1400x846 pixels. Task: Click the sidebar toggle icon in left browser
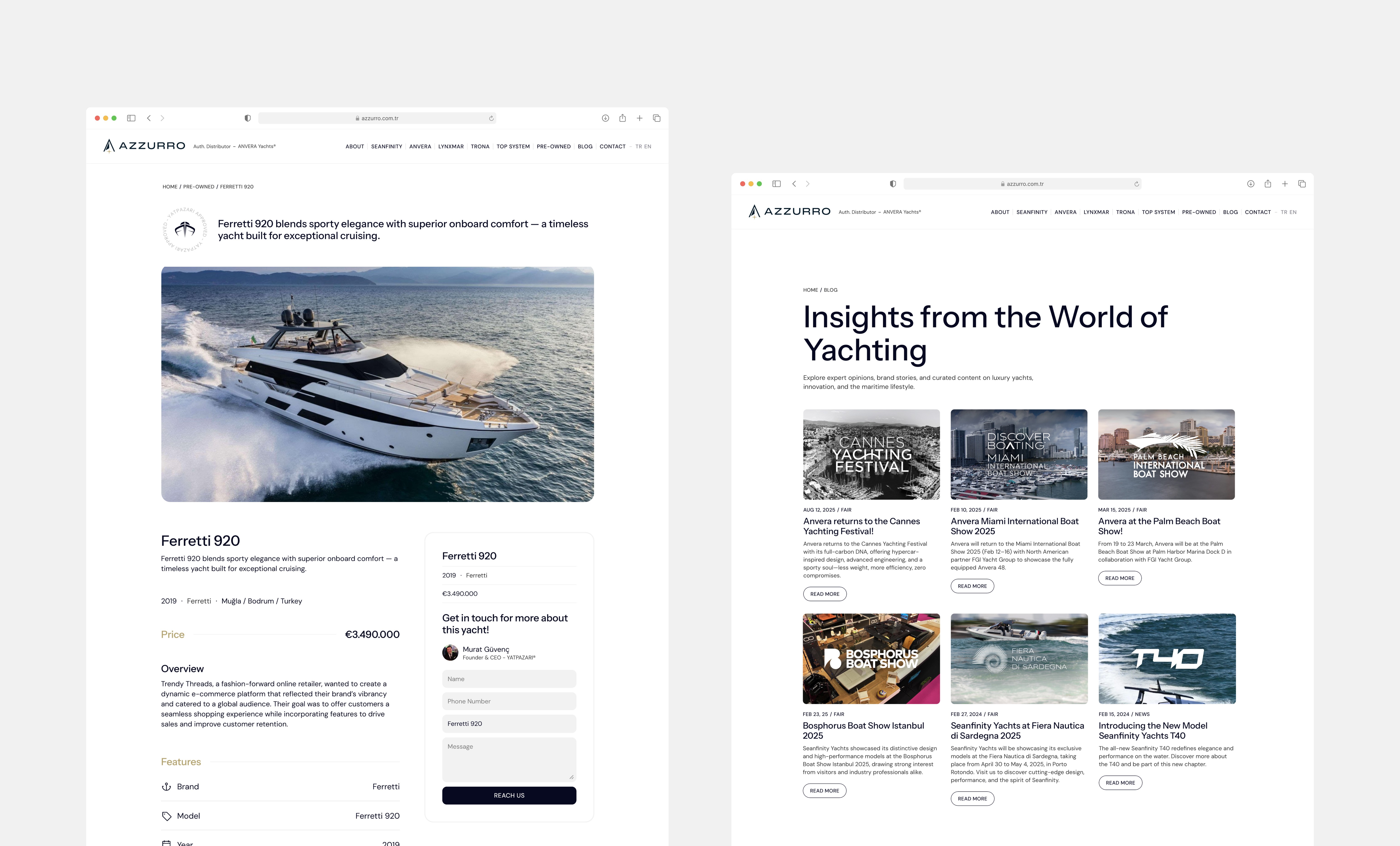pyautogui.click(x=131, y=118)
